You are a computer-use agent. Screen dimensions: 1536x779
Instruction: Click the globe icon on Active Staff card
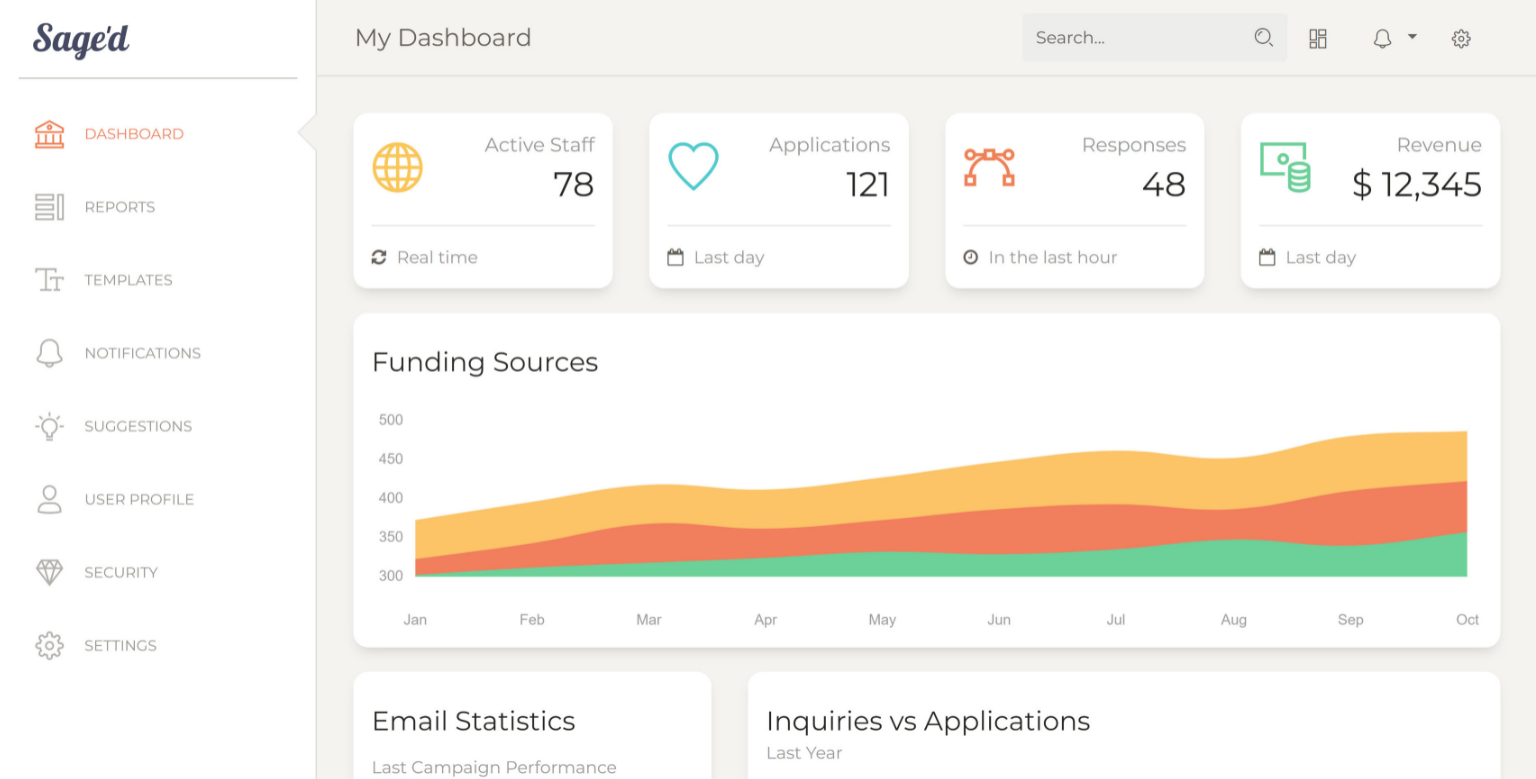point(398,167)
